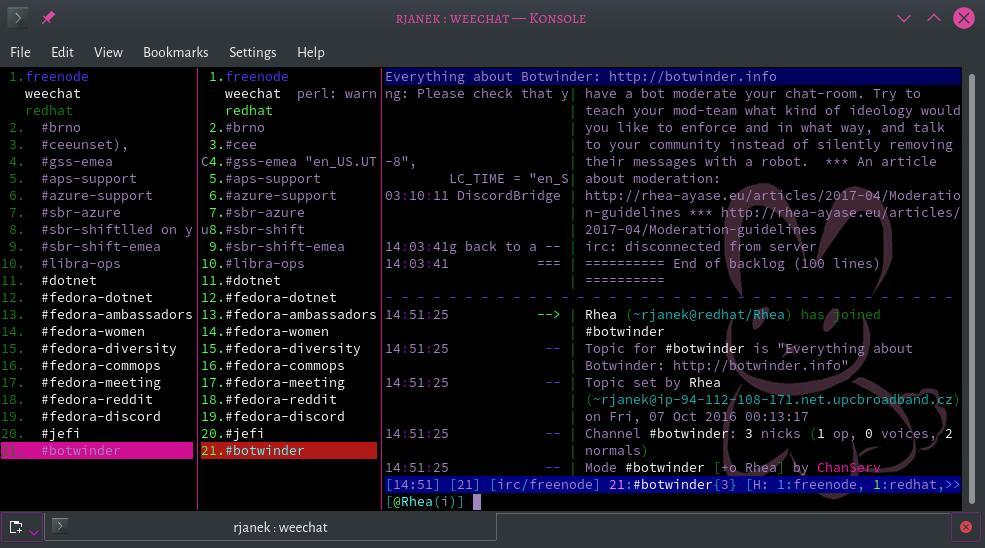Select #fedora-discord in the left buffer list
The height and width of the screenshot is (548, 985).
pyautogui.click(x=101, y=416)
